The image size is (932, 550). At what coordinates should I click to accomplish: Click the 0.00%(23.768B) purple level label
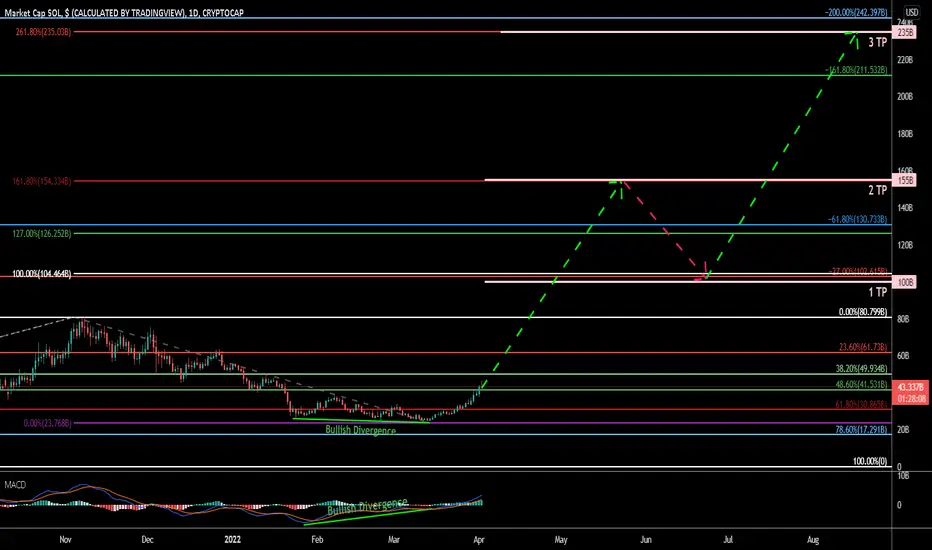[48, 423]
